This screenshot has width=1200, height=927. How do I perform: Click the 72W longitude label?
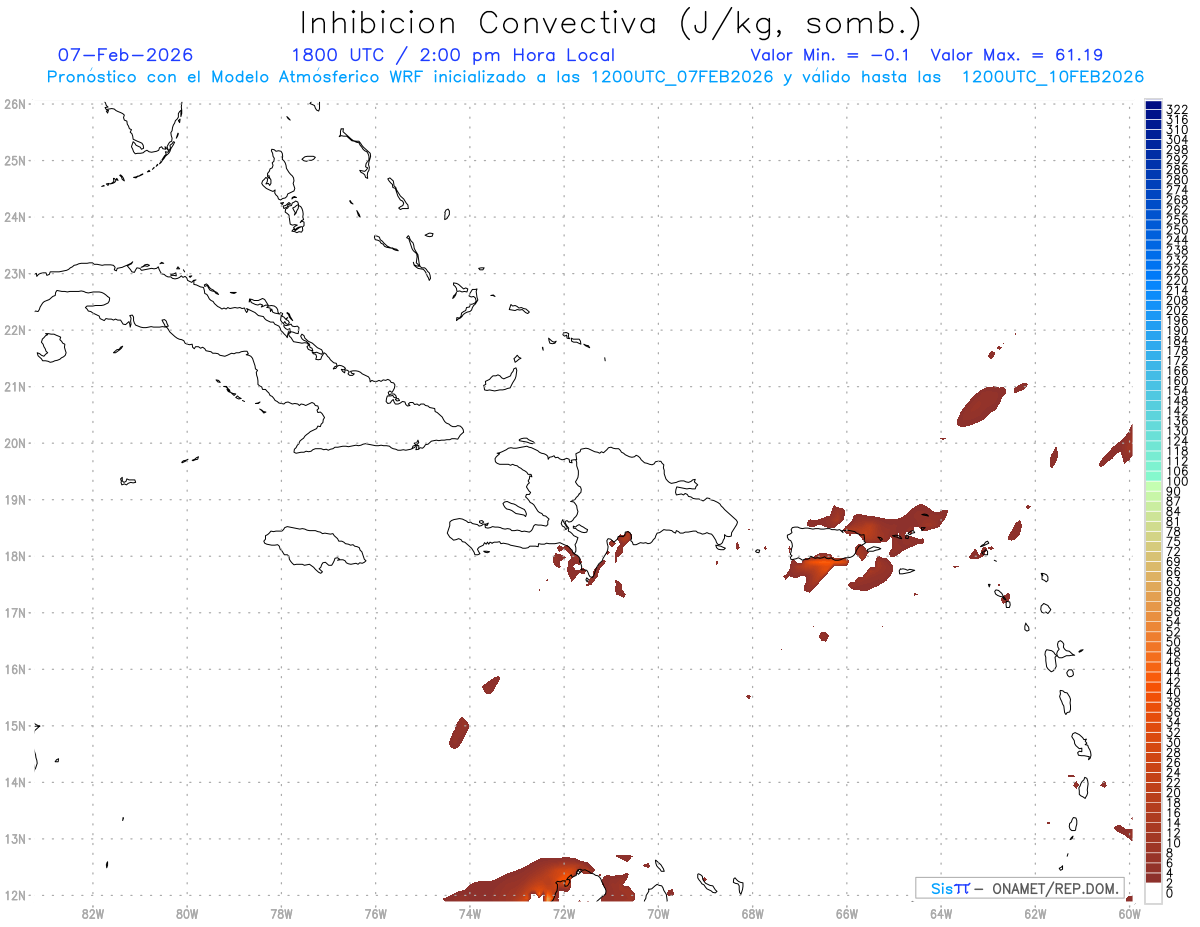[564, 912]
